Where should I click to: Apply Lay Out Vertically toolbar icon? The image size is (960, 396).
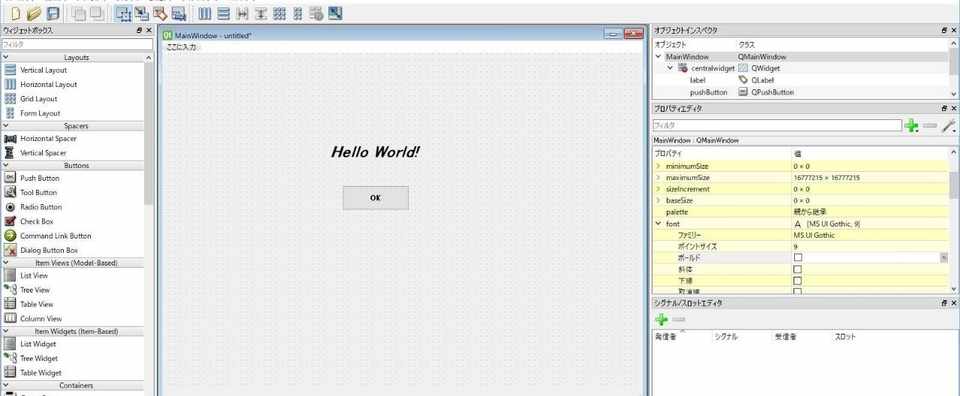pyautogui.click(x=224, y=13)
